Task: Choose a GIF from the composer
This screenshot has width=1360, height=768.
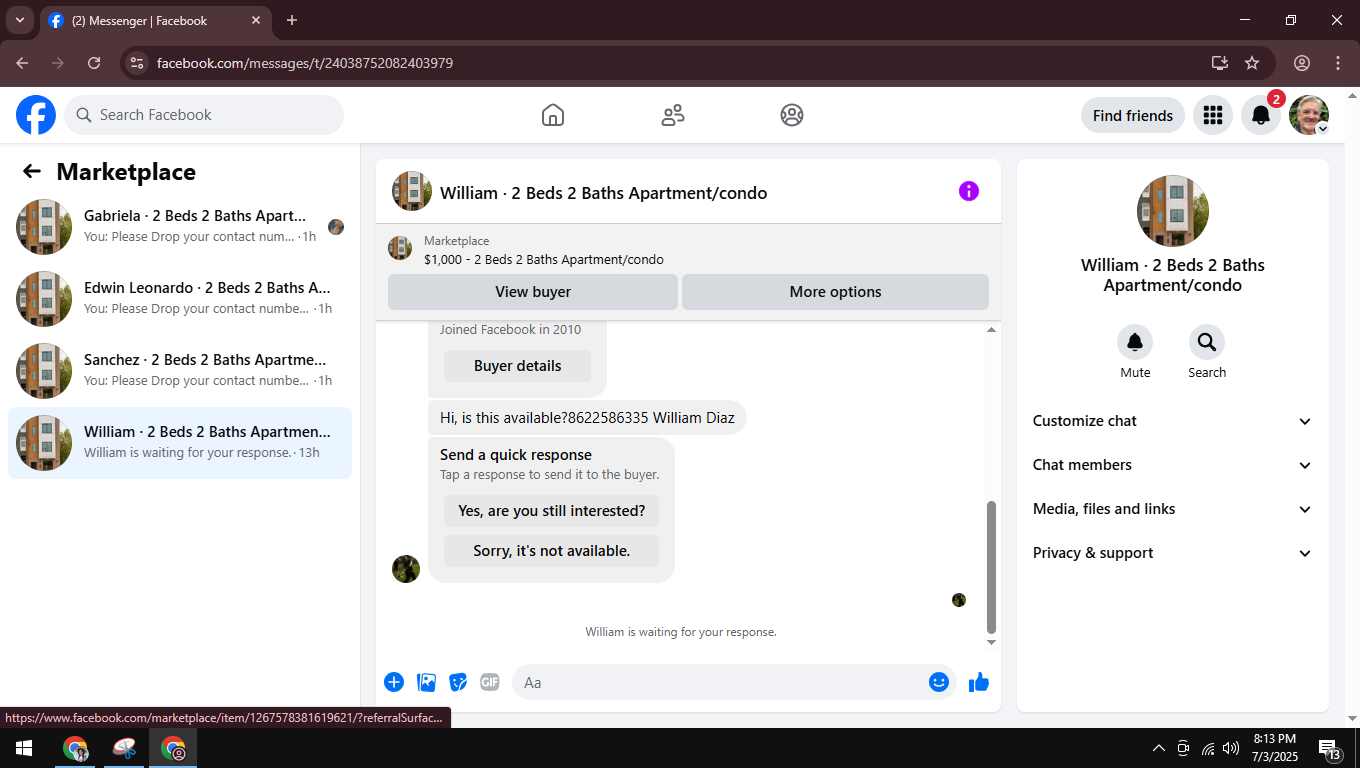Action: [489, 682]
